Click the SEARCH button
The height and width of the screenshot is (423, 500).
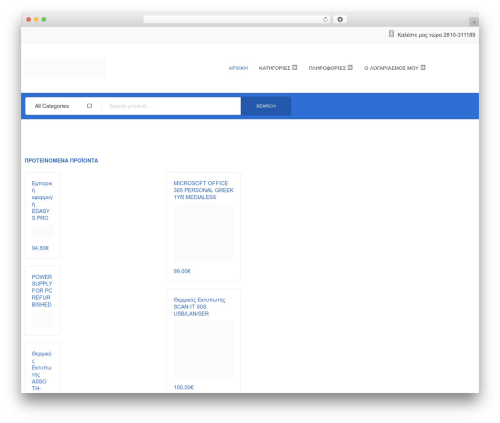click(x=266, y=106)
